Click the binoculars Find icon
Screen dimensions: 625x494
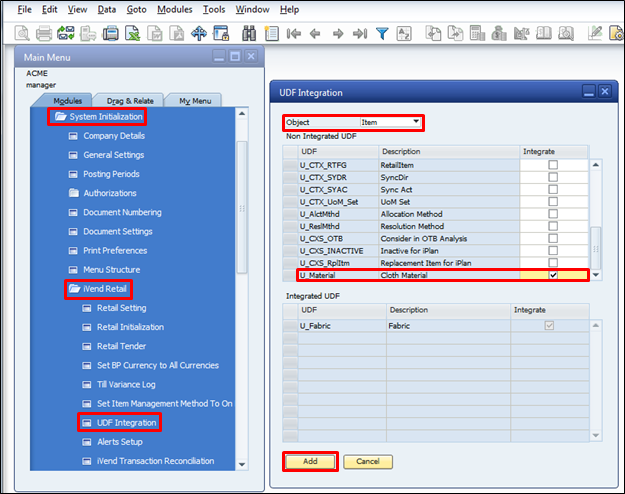point(249,33)
